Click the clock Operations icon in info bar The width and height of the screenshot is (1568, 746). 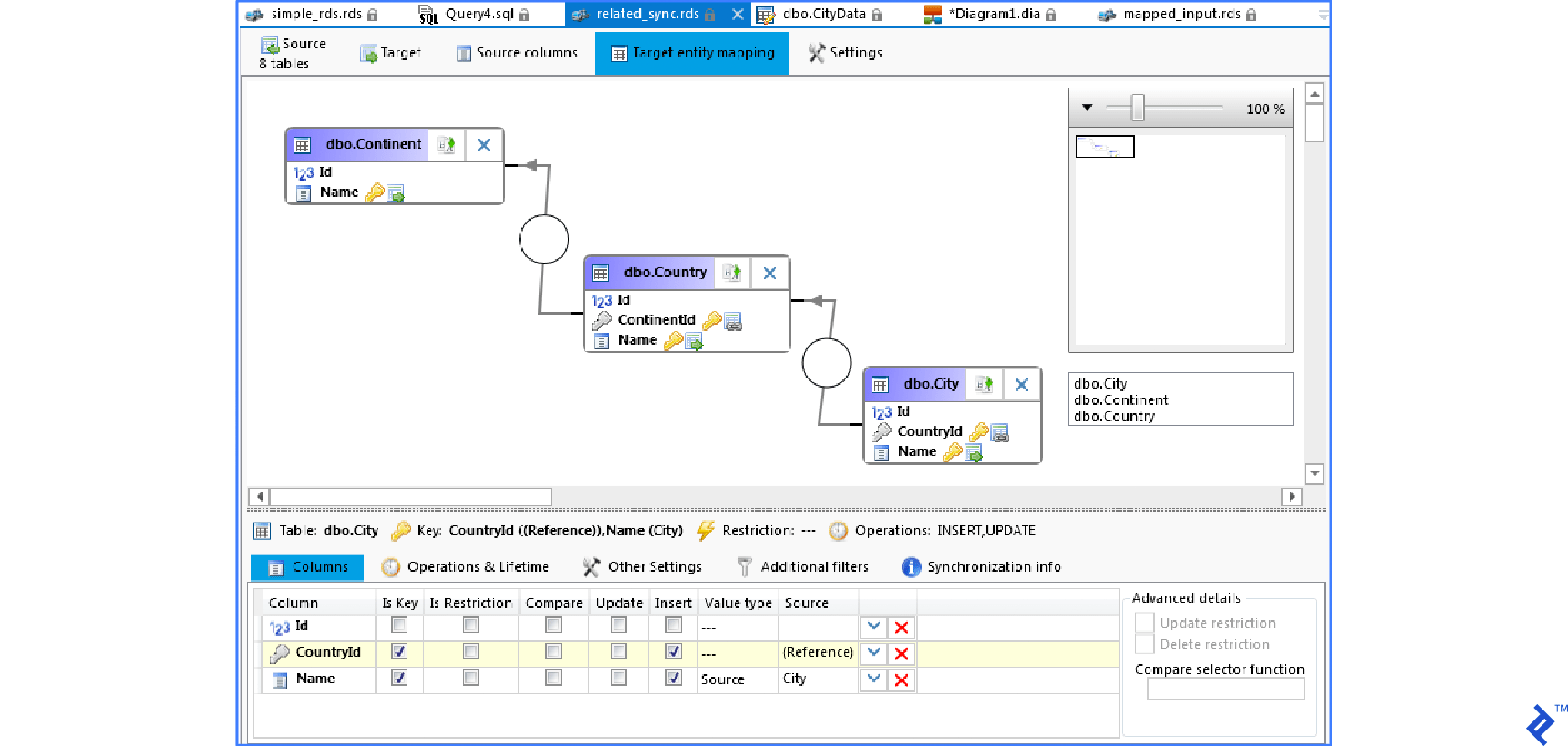tap(838, 531)
